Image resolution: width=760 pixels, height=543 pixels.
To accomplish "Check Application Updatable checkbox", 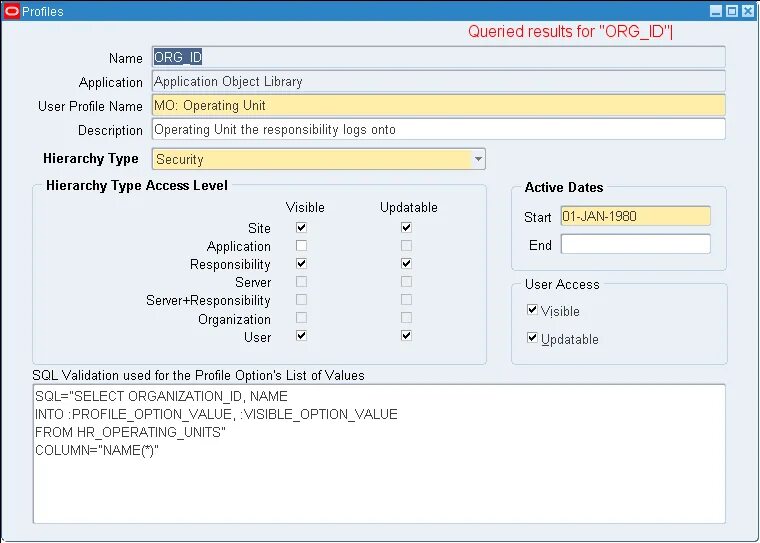I will [x=406, y=245].
